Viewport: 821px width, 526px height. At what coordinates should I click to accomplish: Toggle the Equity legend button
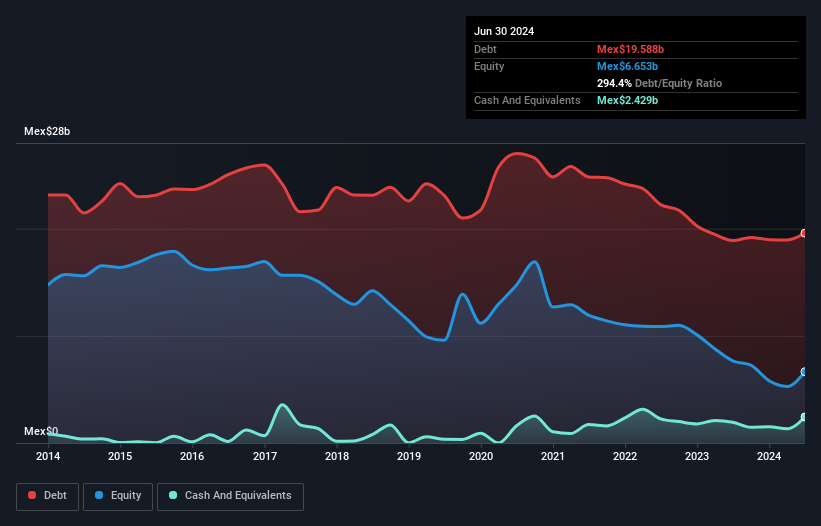coord(118,496)
